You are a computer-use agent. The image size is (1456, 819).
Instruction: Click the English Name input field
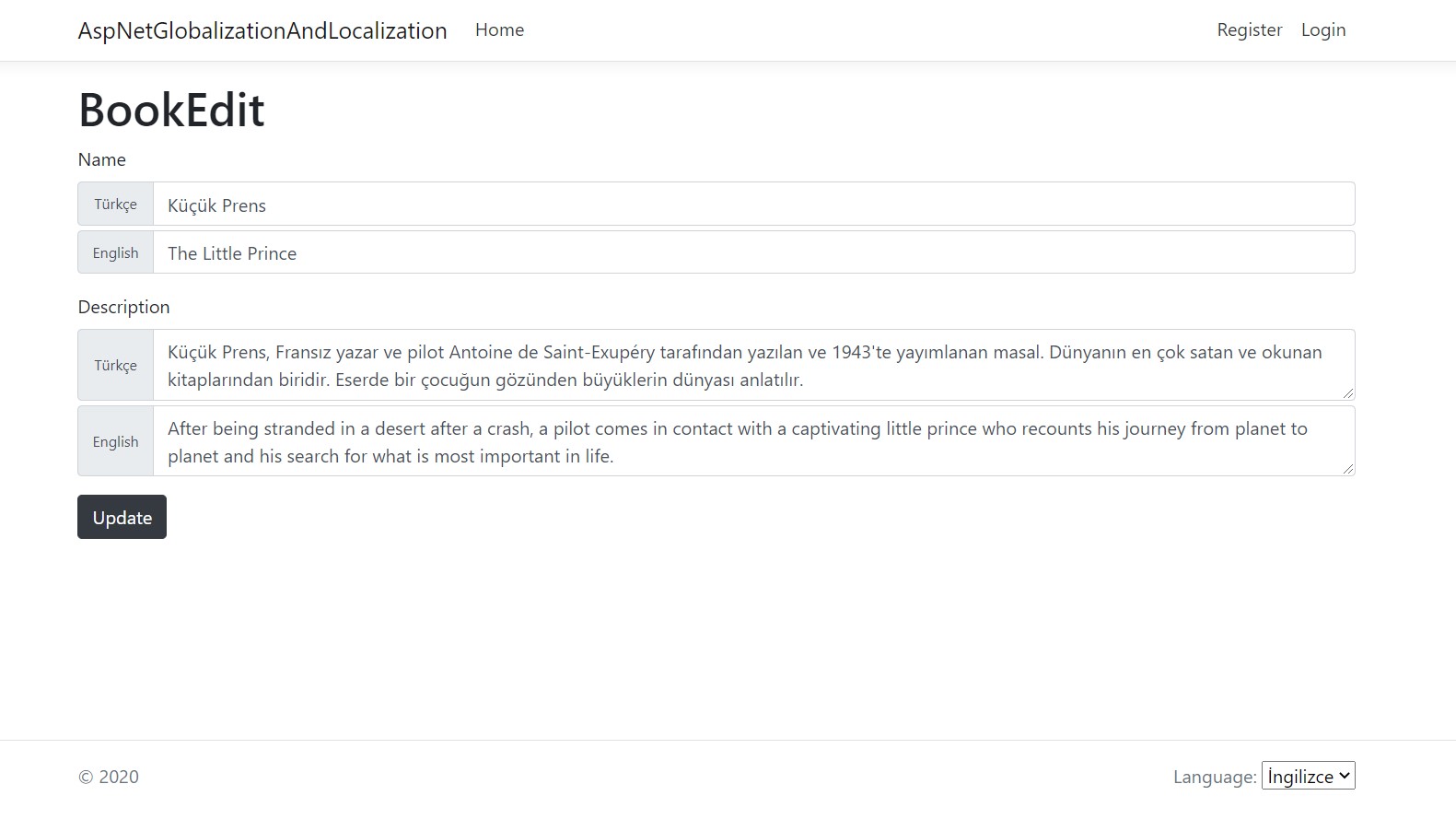tap(753, 252)
